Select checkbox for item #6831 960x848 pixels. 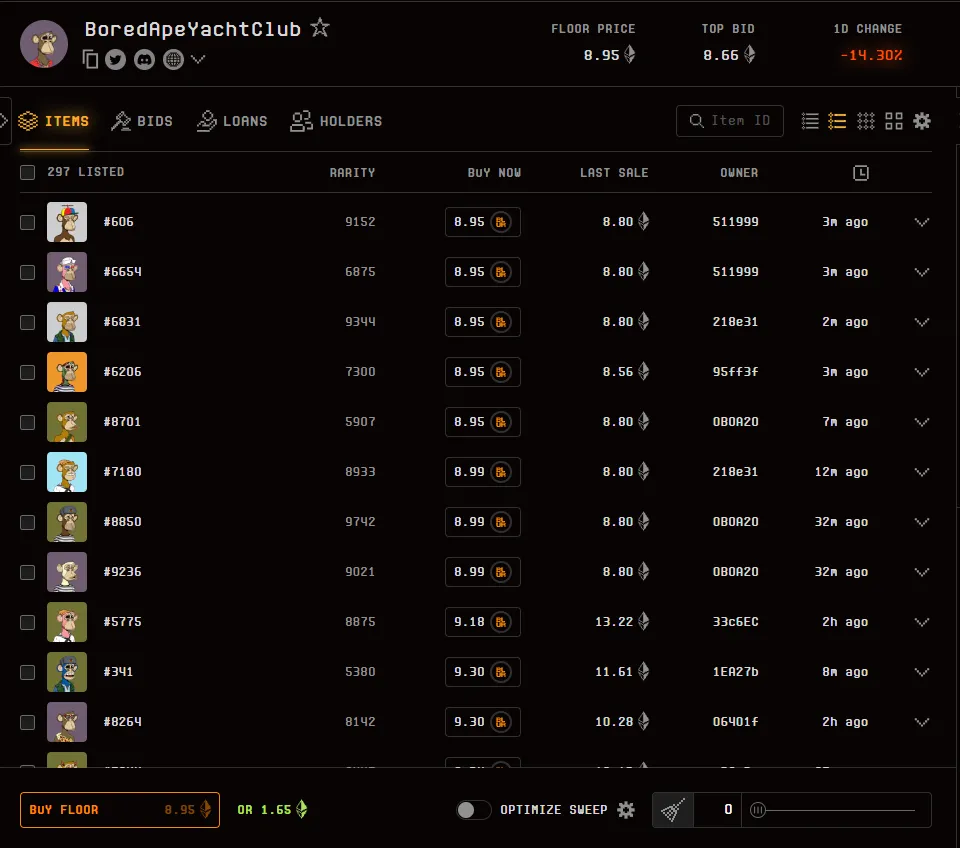pos(28,323)
